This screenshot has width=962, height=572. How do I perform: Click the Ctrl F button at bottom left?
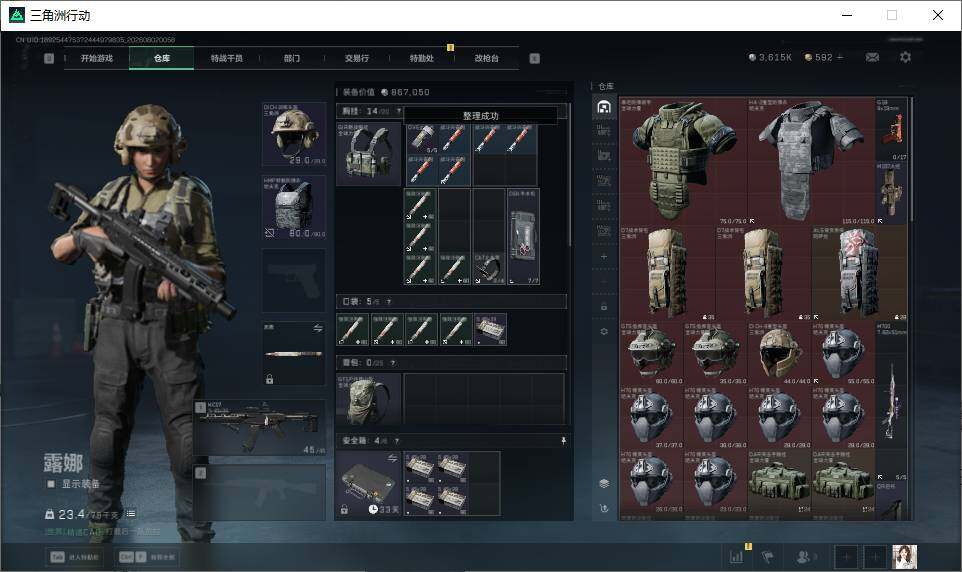coord(147,557)
